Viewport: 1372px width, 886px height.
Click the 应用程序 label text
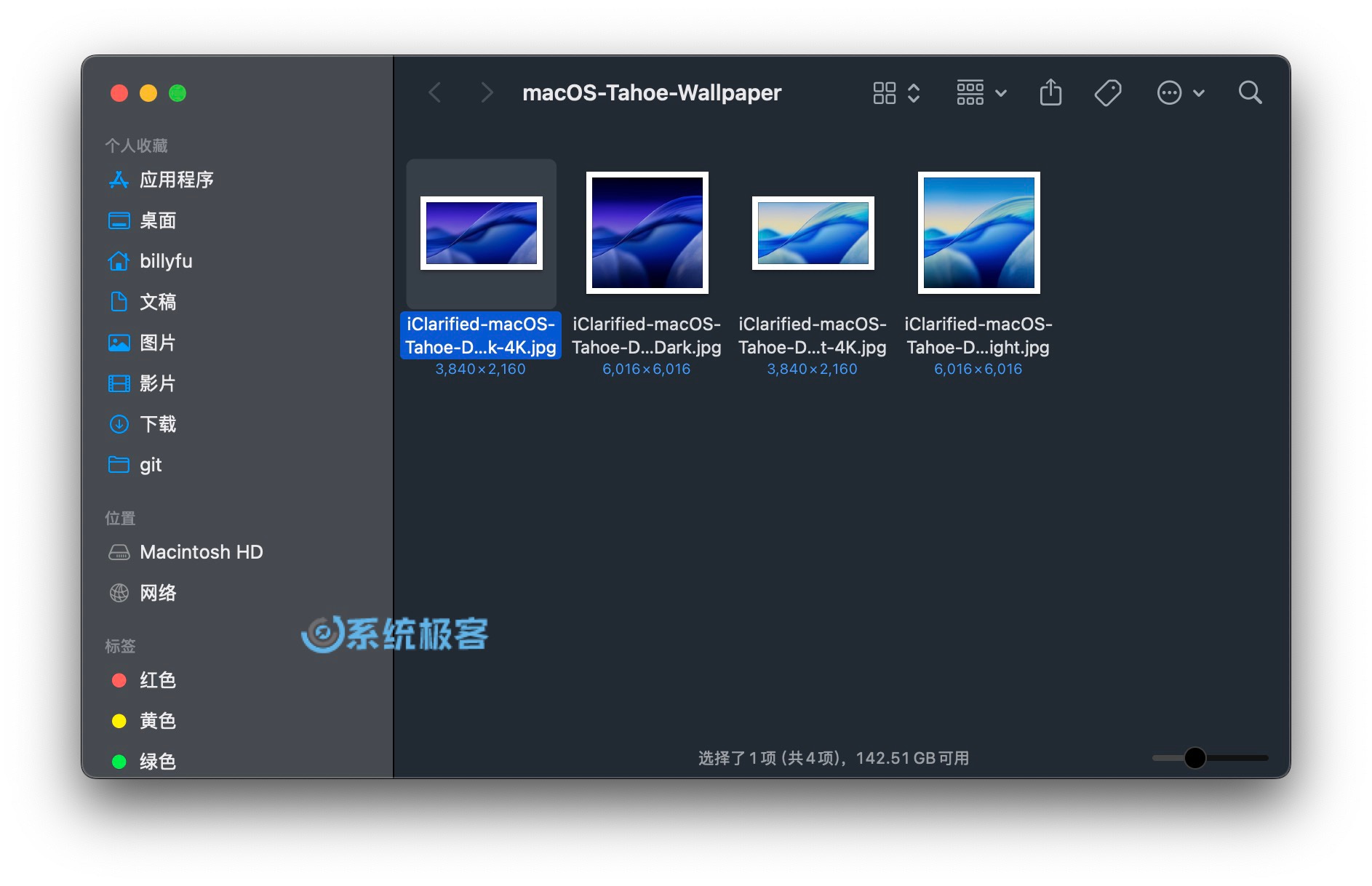coord(177,180)
